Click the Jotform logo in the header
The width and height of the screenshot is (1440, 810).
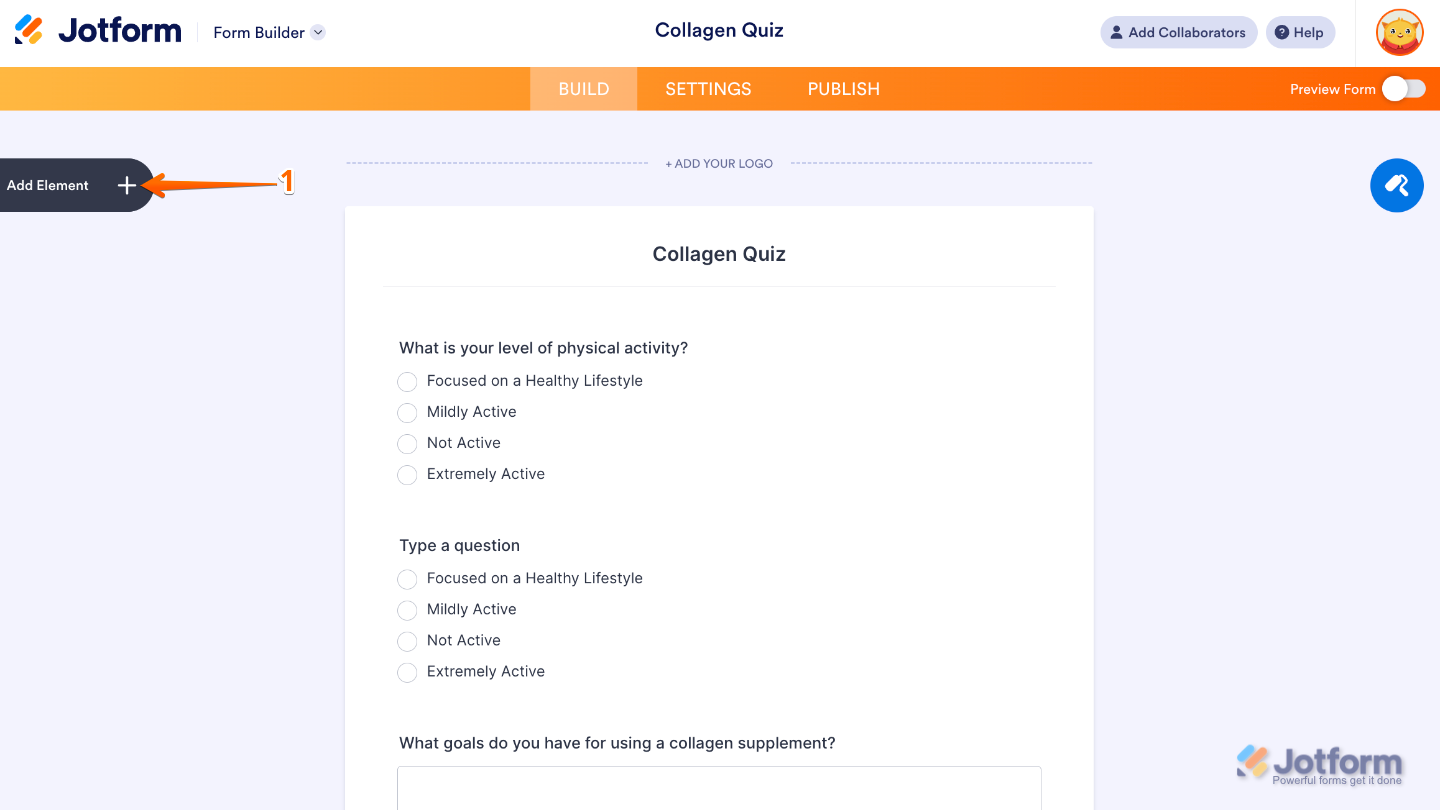[97, 30]
